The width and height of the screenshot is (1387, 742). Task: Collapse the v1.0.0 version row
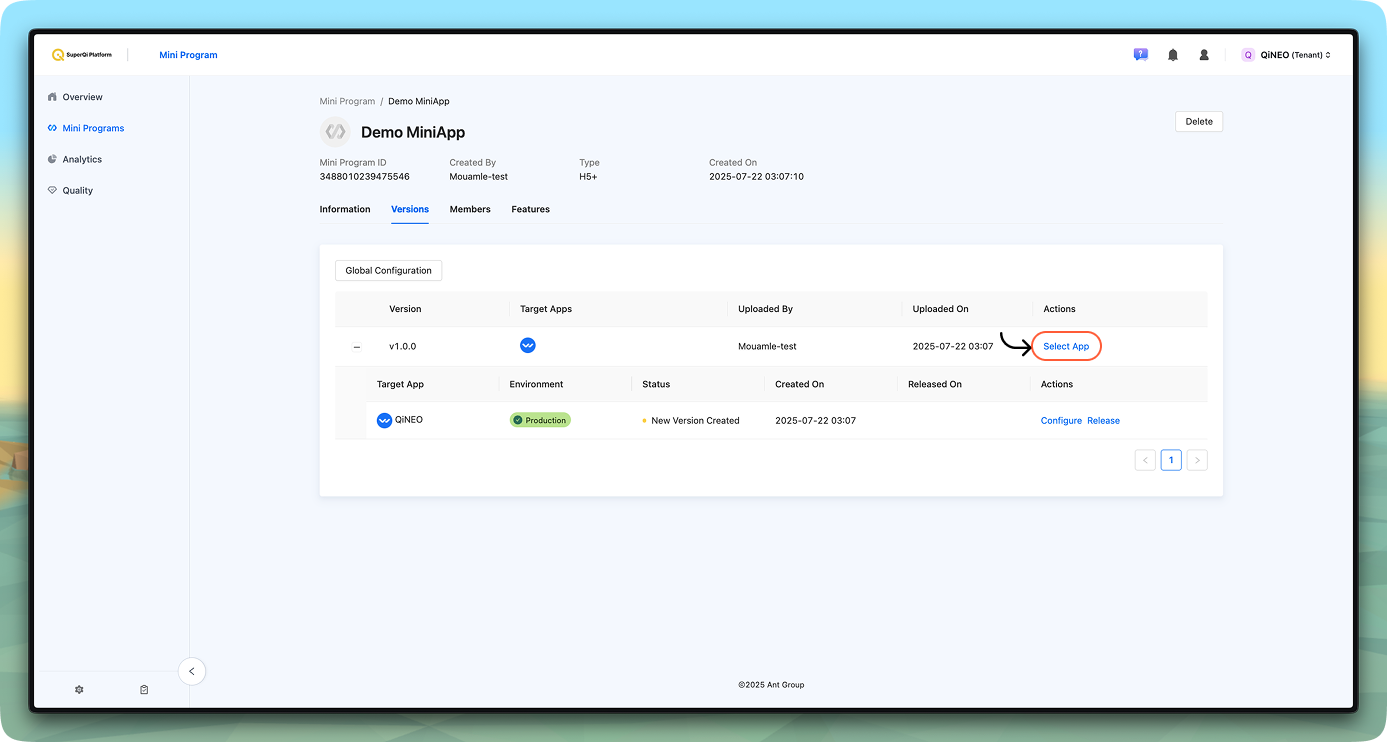point(356,347)
